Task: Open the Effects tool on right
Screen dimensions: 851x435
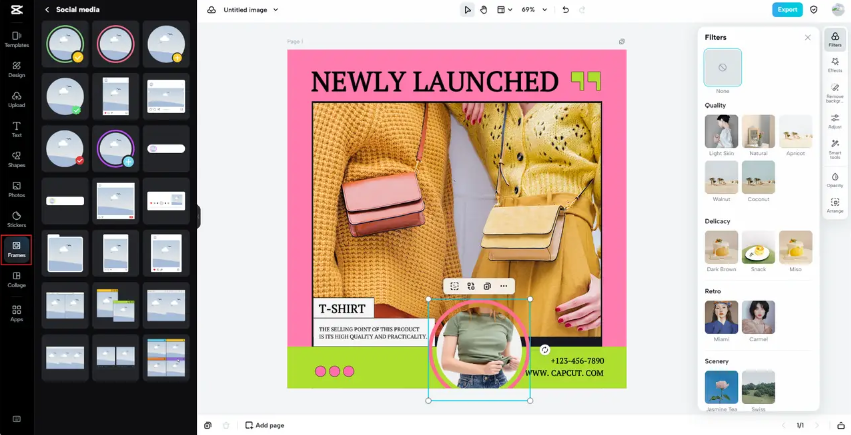Action: [x=835, y=65]
